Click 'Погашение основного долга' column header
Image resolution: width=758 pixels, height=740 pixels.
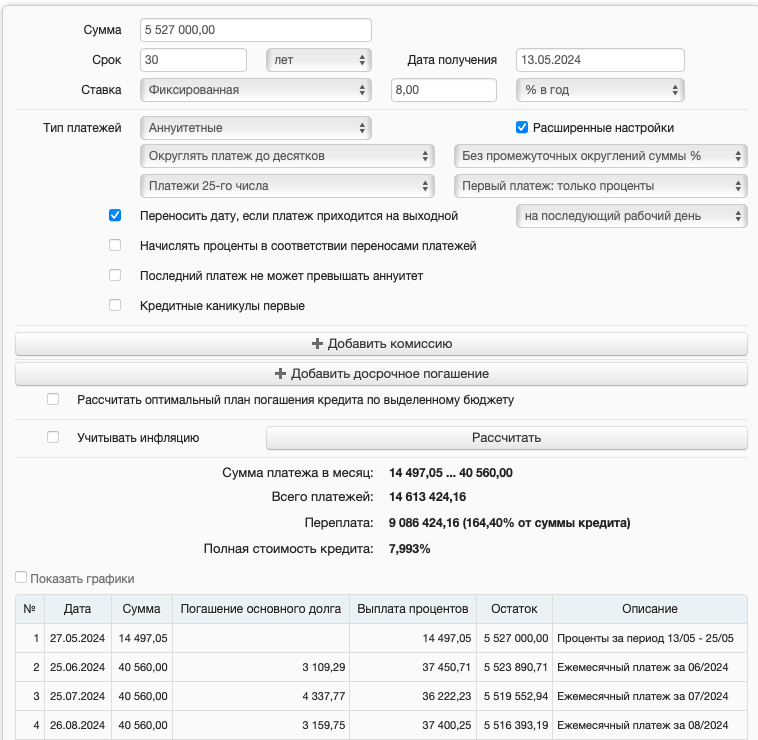point(261,609)
